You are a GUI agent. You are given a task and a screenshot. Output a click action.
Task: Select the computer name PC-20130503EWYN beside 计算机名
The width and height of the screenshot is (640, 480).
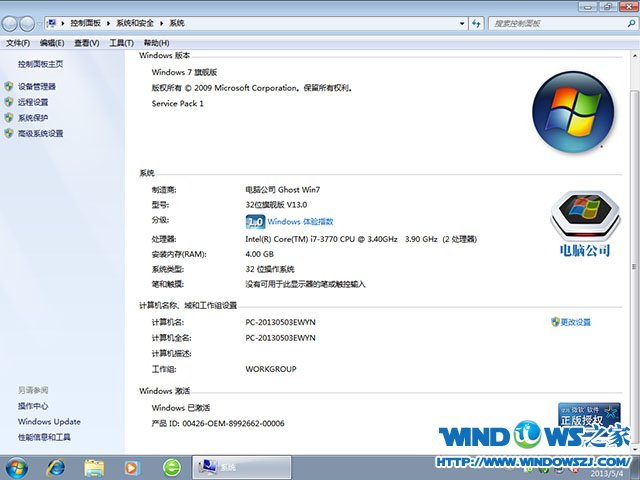point(280,322)
